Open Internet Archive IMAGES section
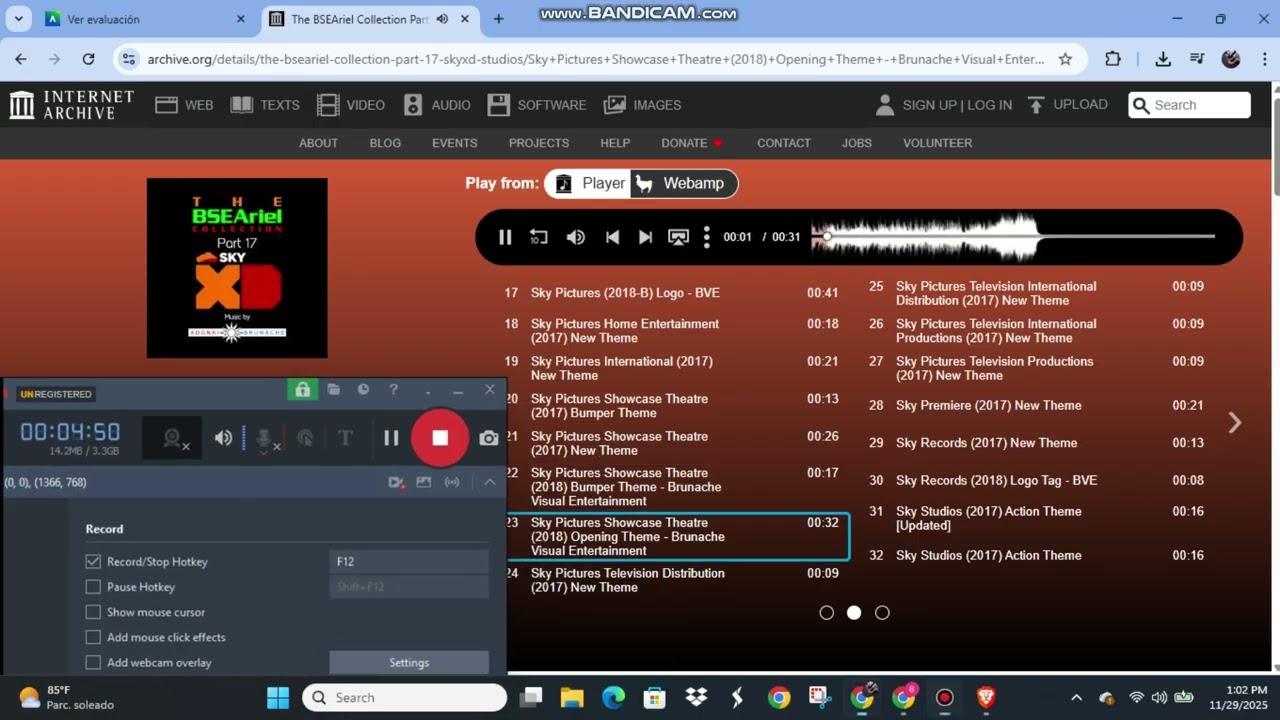 [x=643, y=105]
